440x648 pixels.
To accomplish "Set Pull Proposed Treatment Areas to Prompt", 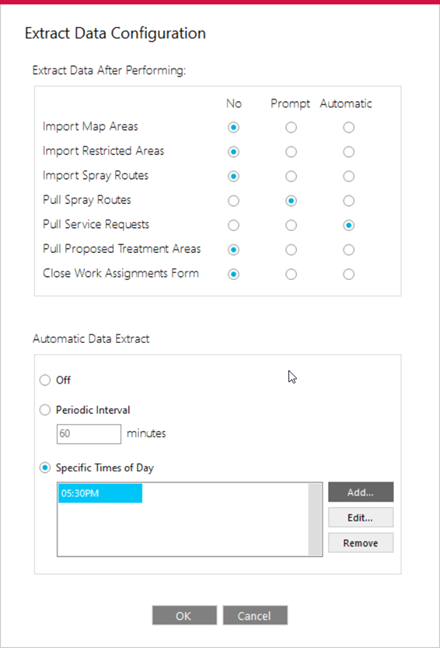I will [291, 250].
